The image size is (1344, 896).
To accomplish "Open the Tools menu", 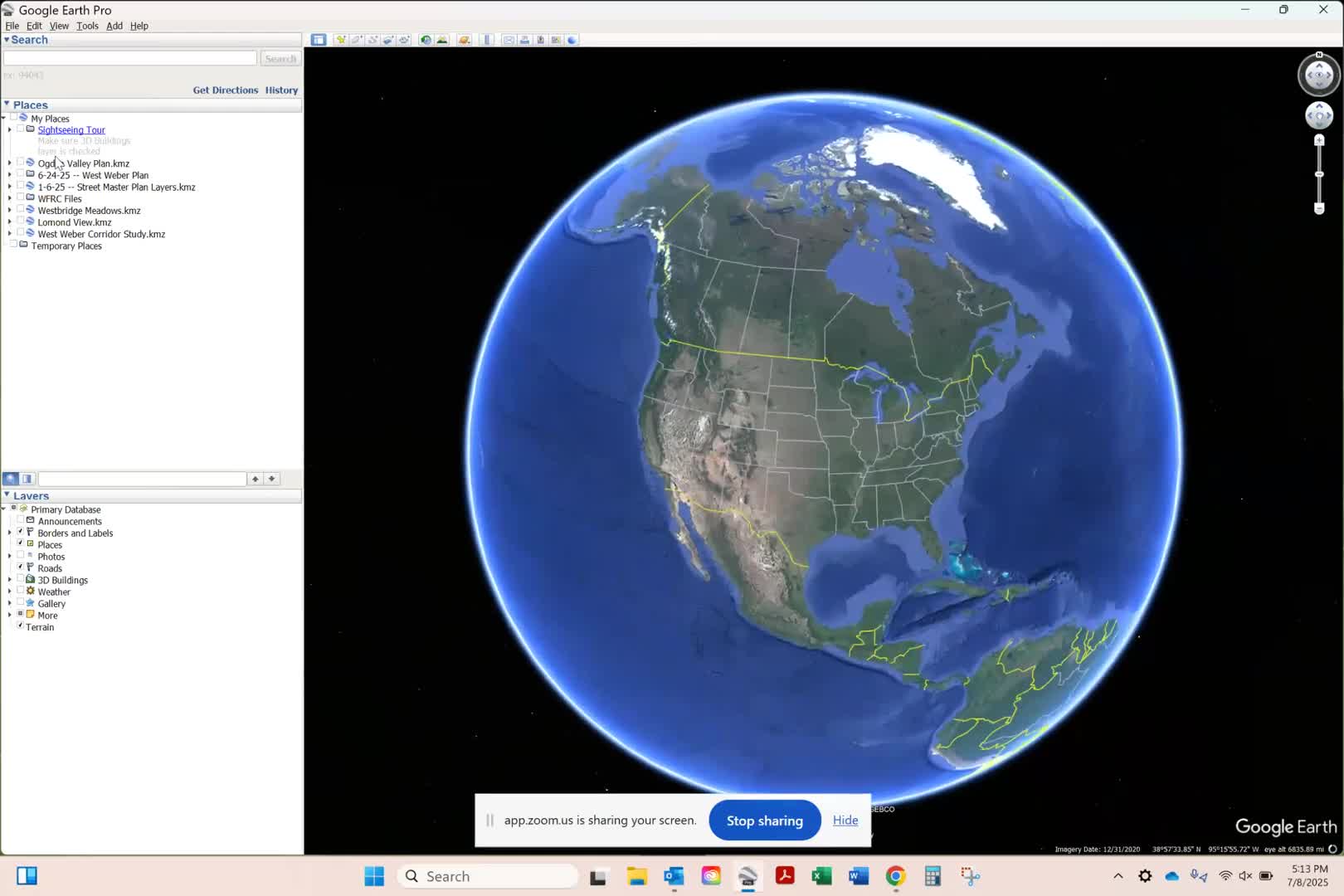I will pyautogui.click(x=87, y=26).
